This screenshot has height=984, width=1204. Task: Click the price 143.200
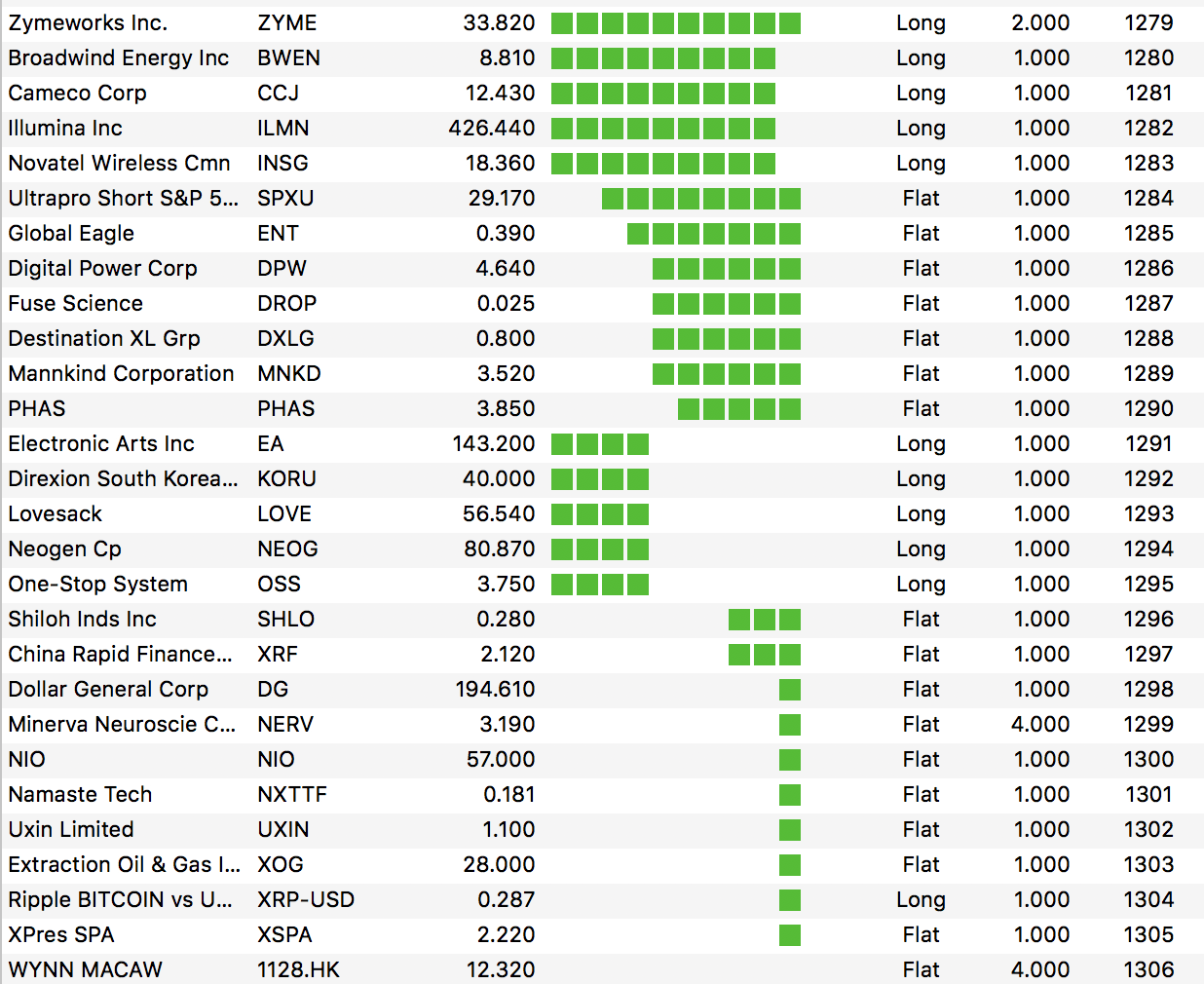[x=494, y=443]
